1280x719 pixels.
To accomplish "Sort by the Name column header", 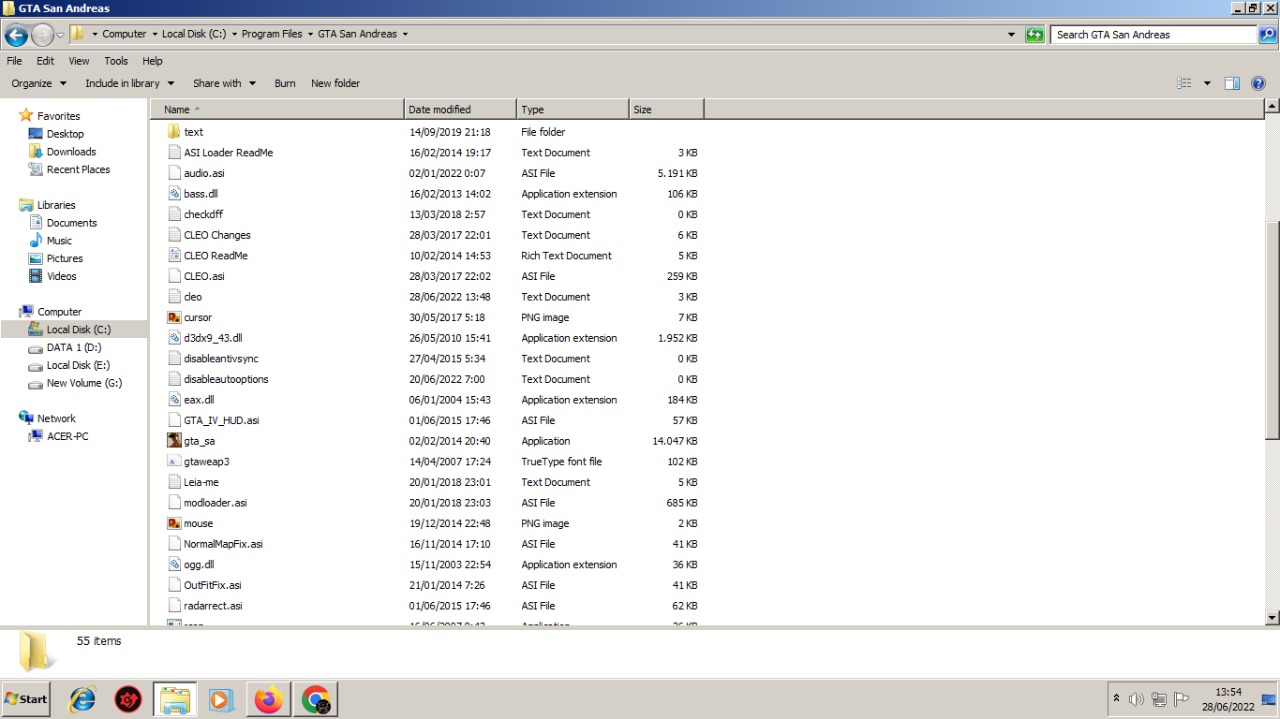I will (278, 109).
